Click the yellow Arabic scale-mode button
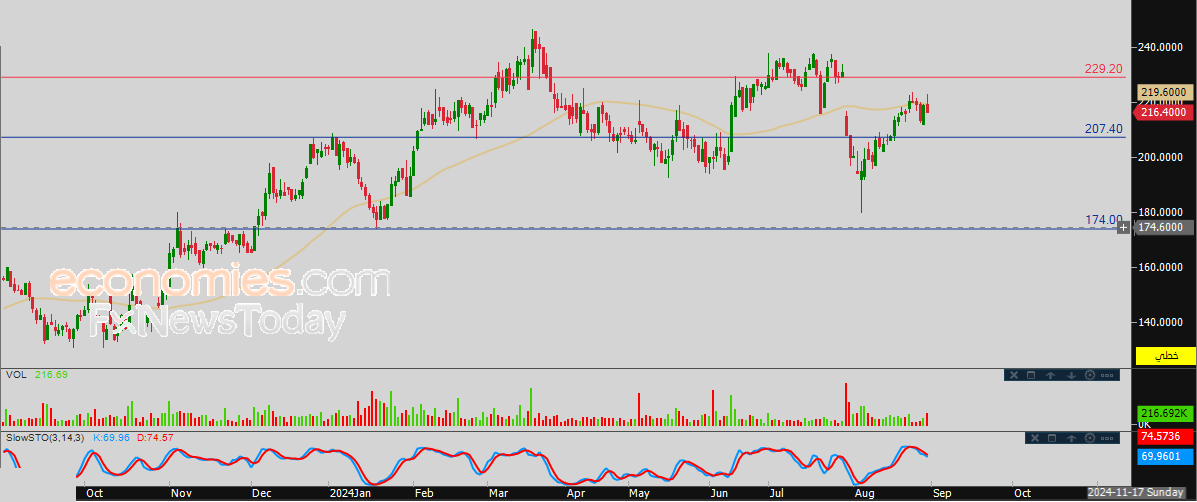The width and height of the screenshot is (1197, 502). coord(1166,356)
